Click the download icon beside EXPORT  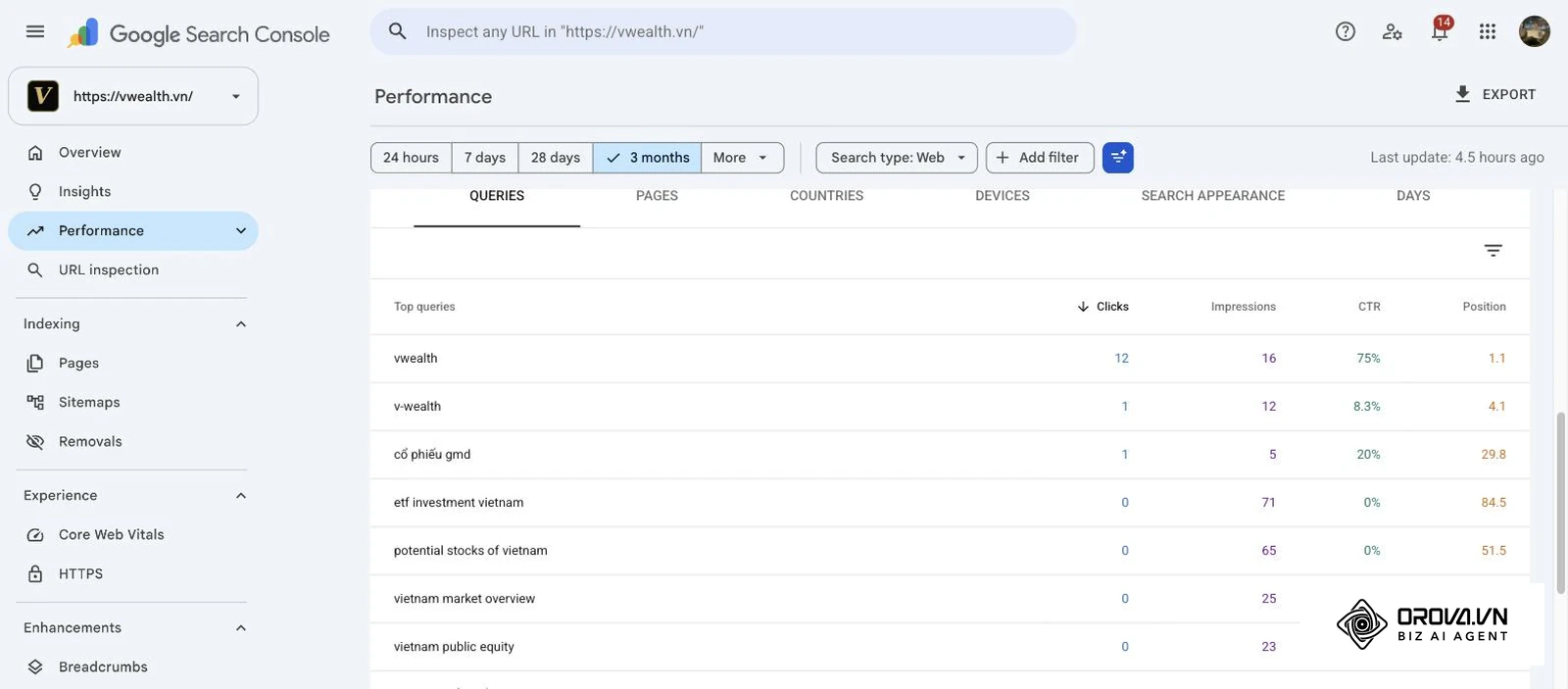1462,94
